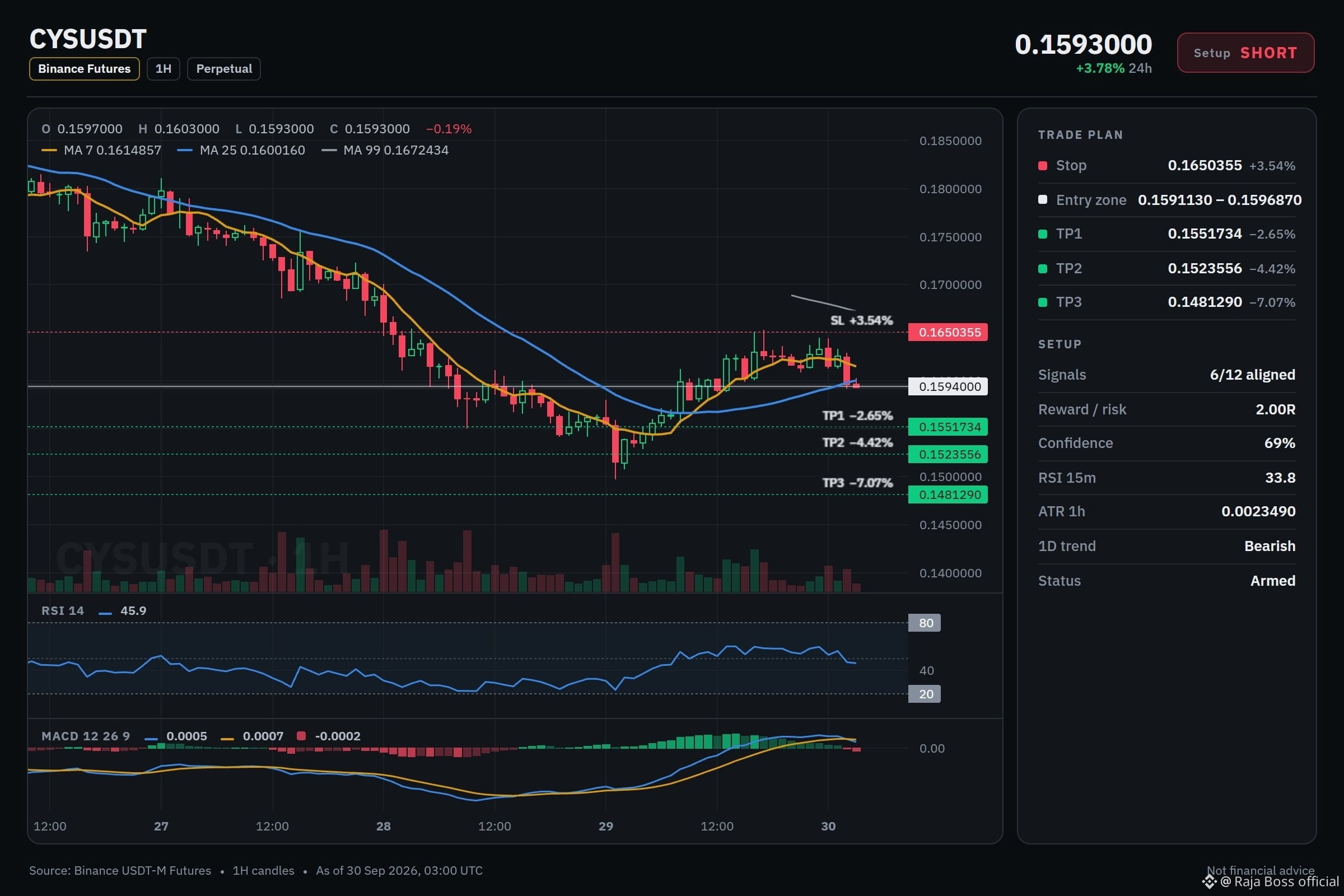Click the green 0.1481290 TP3 price tag

(x=948, y=495)
